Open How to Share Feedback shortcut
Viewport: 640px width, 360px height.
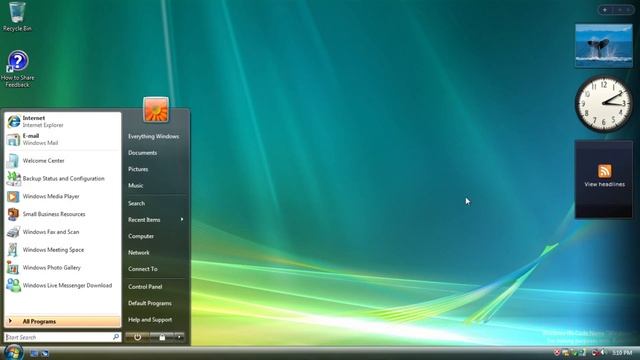pos(17,69)
